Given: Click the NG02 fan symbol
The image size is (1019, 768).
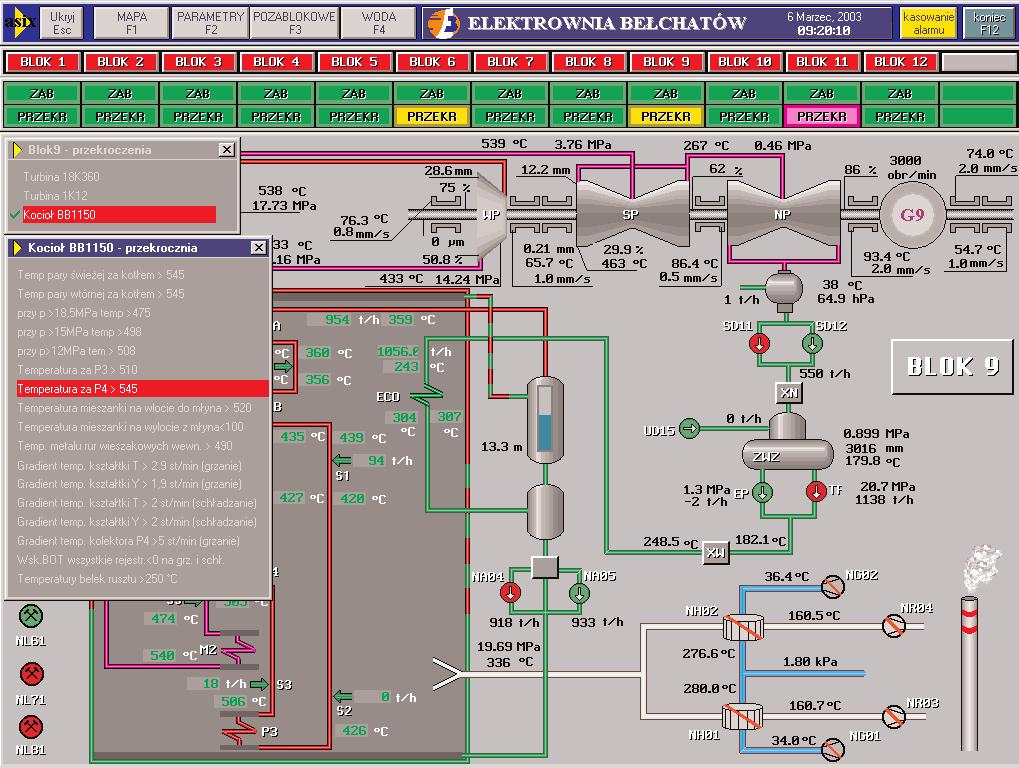Looking at the screenshot, I should 832,586.
